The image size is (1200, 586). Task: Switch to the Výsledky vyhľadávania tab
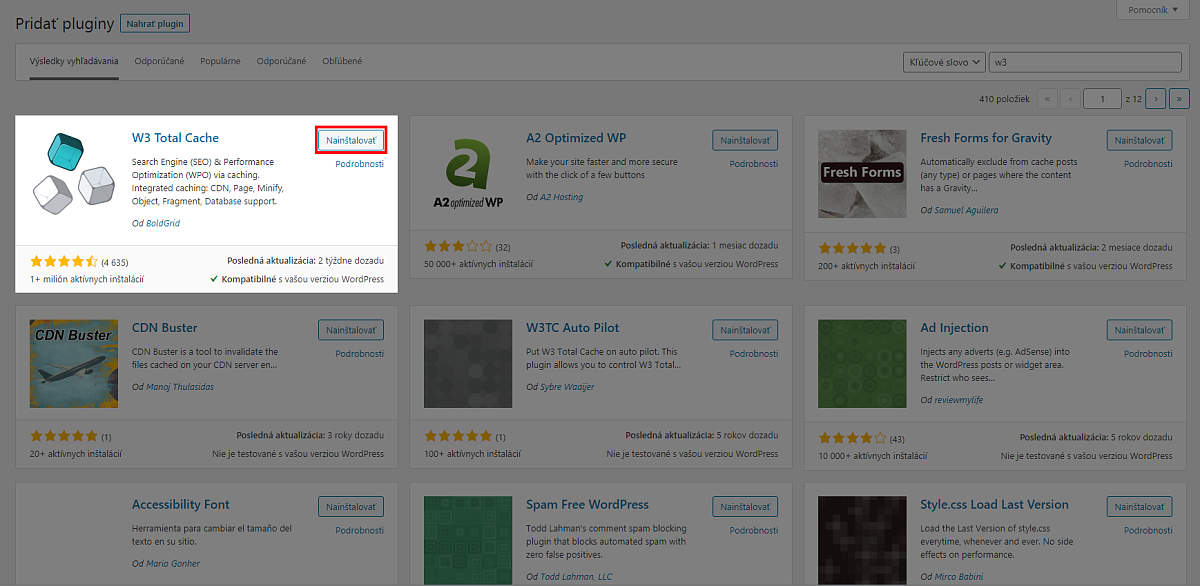[74, 61]
